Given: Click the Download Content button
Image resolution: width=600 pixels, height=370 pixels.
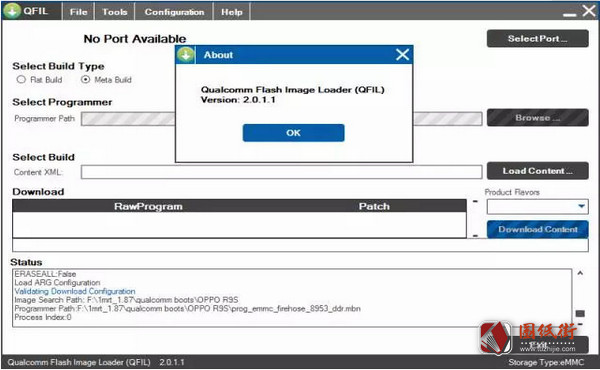Looking at the screenshot, I should (538, 229).
